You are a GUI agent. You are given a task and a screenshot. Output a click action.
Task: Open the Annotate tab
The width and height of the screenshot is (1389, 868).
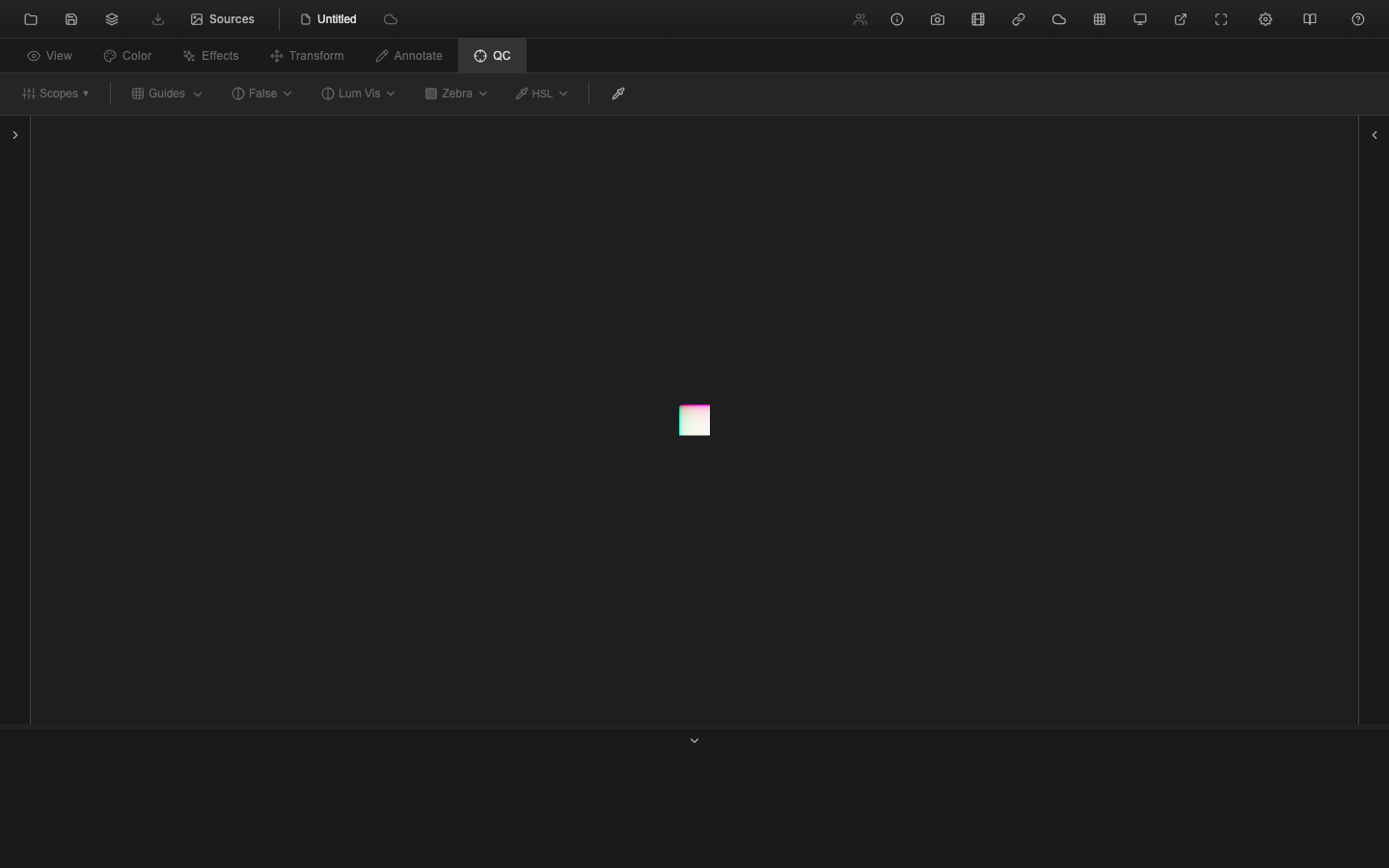408,56
